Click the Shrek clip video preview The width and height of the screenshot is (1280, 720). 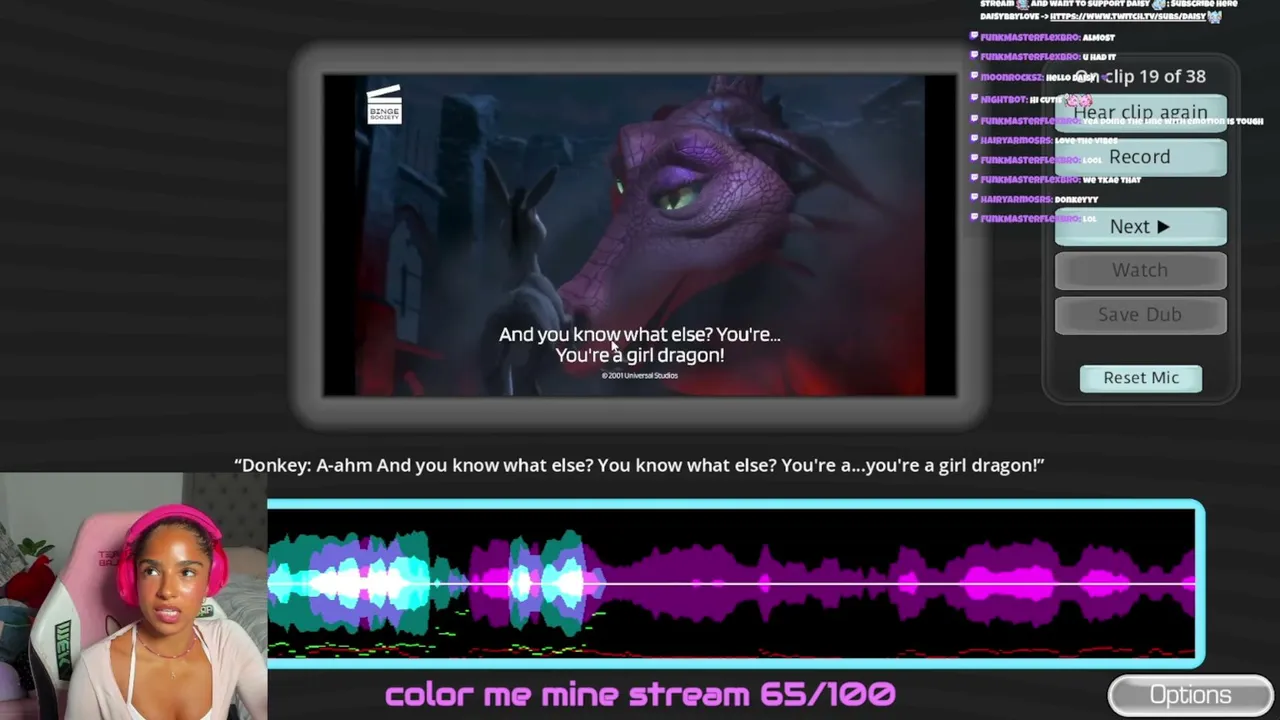pyautogui.click(x=640, y=235)
